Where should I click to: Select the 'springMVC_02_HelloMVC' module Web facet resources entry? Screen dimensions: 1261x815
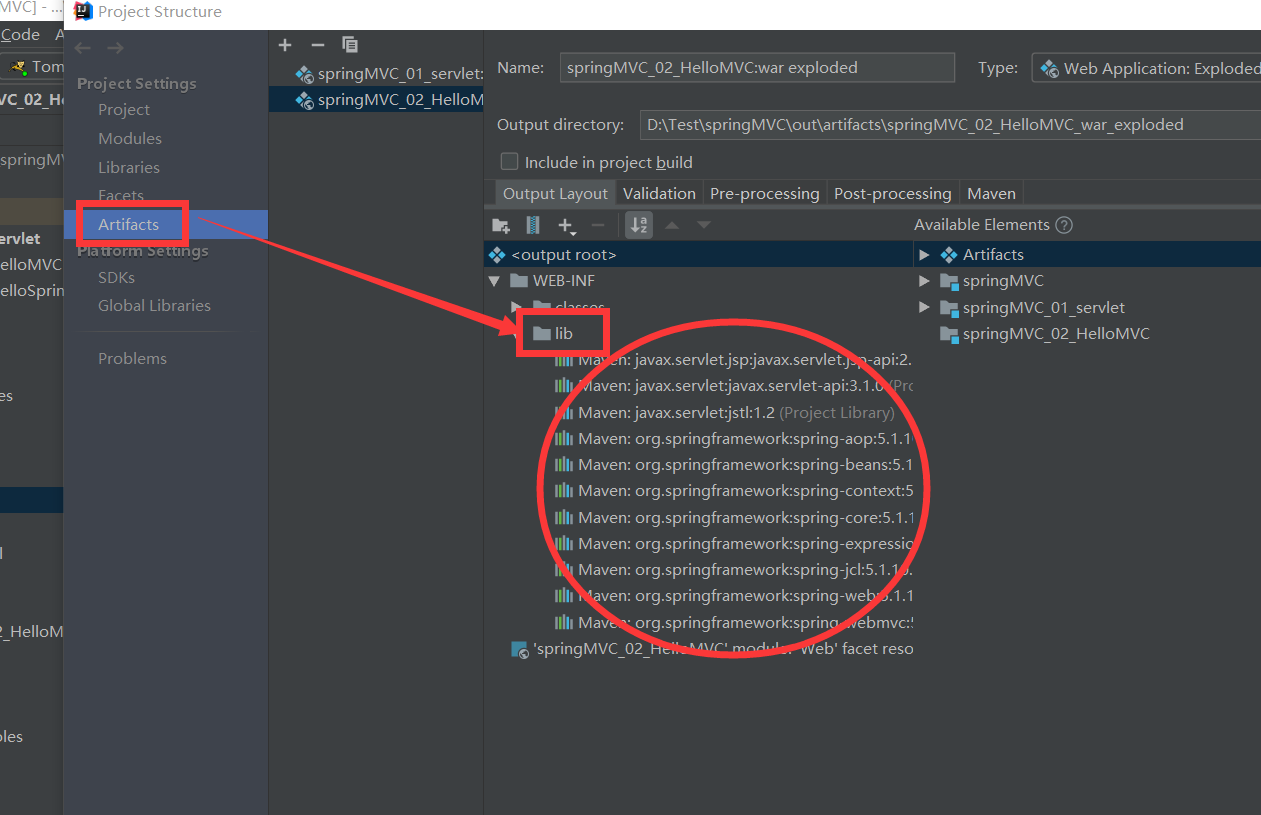click(712, 649)
